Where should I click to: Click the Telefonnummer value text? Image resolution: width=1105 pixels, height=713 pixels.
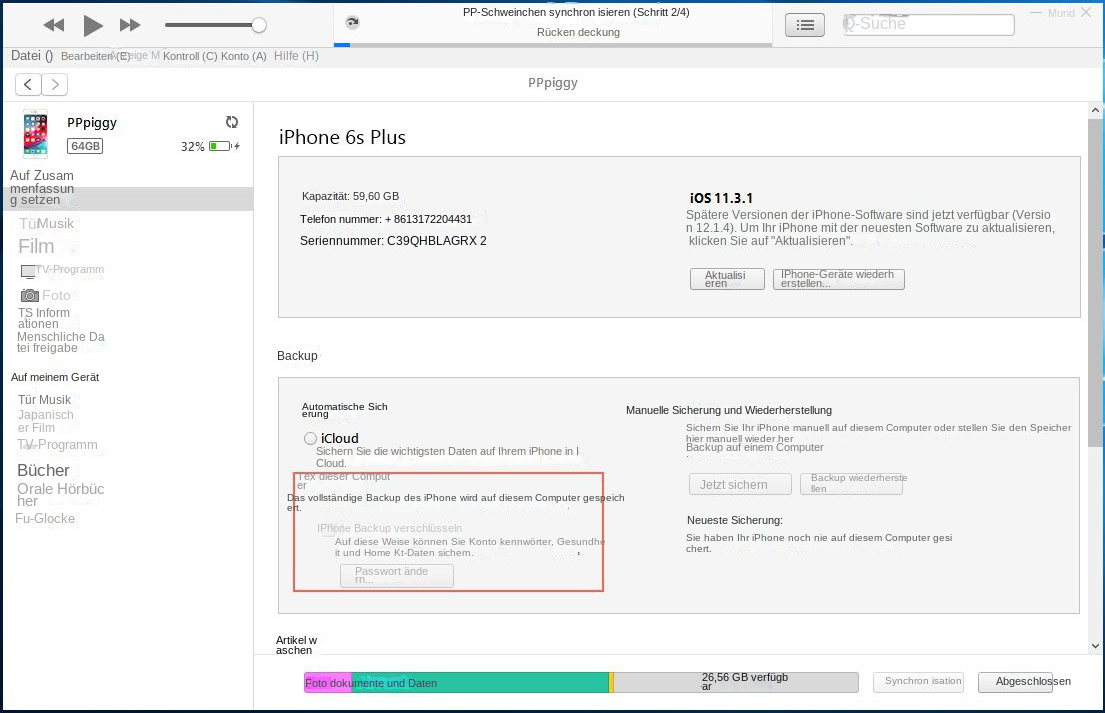(x=428, y=219)
